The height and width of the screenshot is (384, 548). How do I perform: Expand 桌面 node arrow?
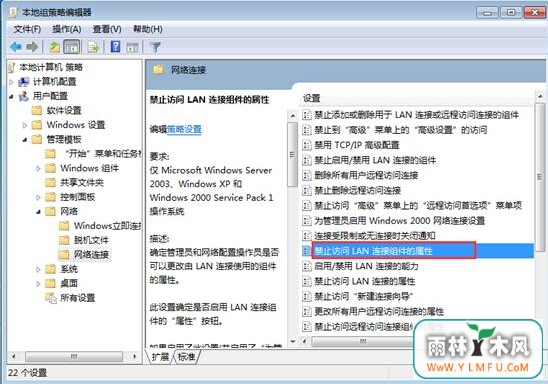click(38, 284)
